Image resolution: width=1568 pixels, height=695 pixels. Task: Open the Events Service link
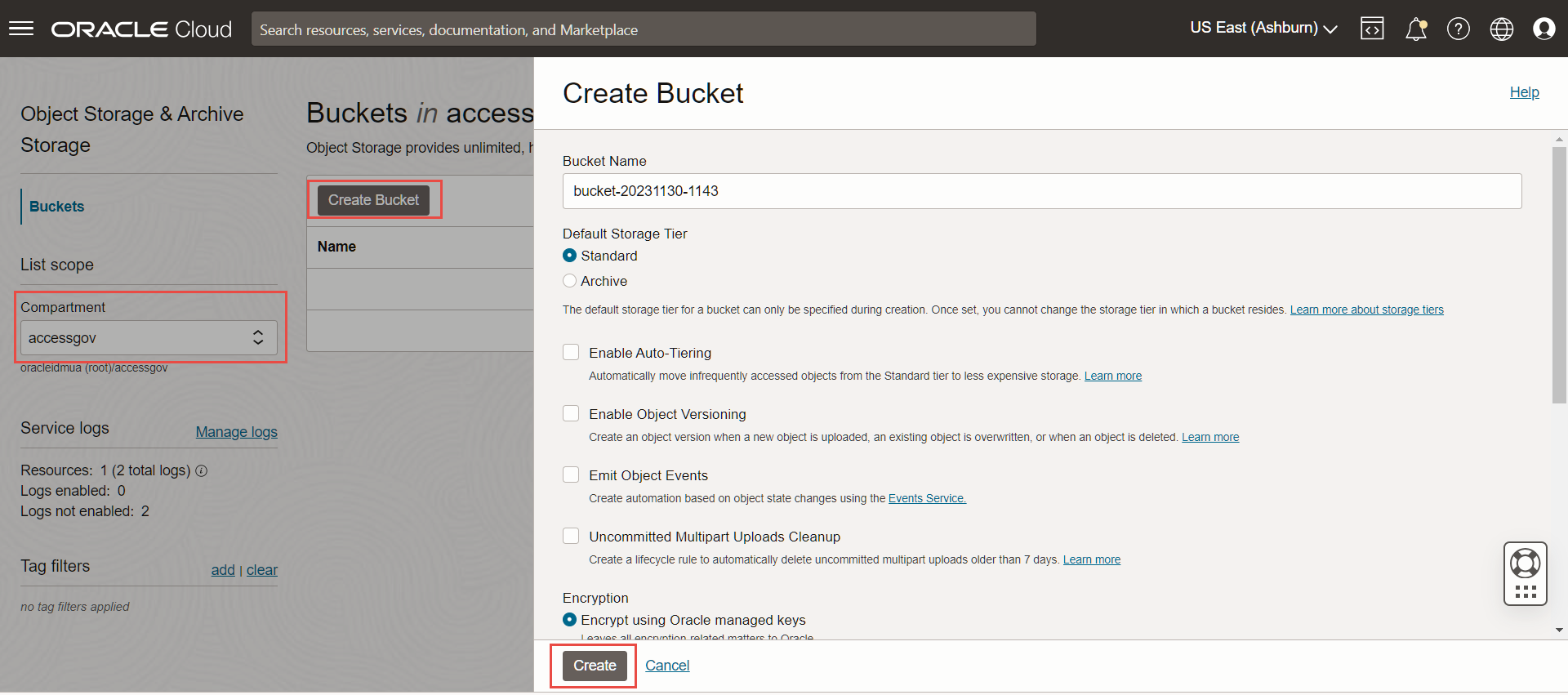pyautogui.click(x=927, y=498)
